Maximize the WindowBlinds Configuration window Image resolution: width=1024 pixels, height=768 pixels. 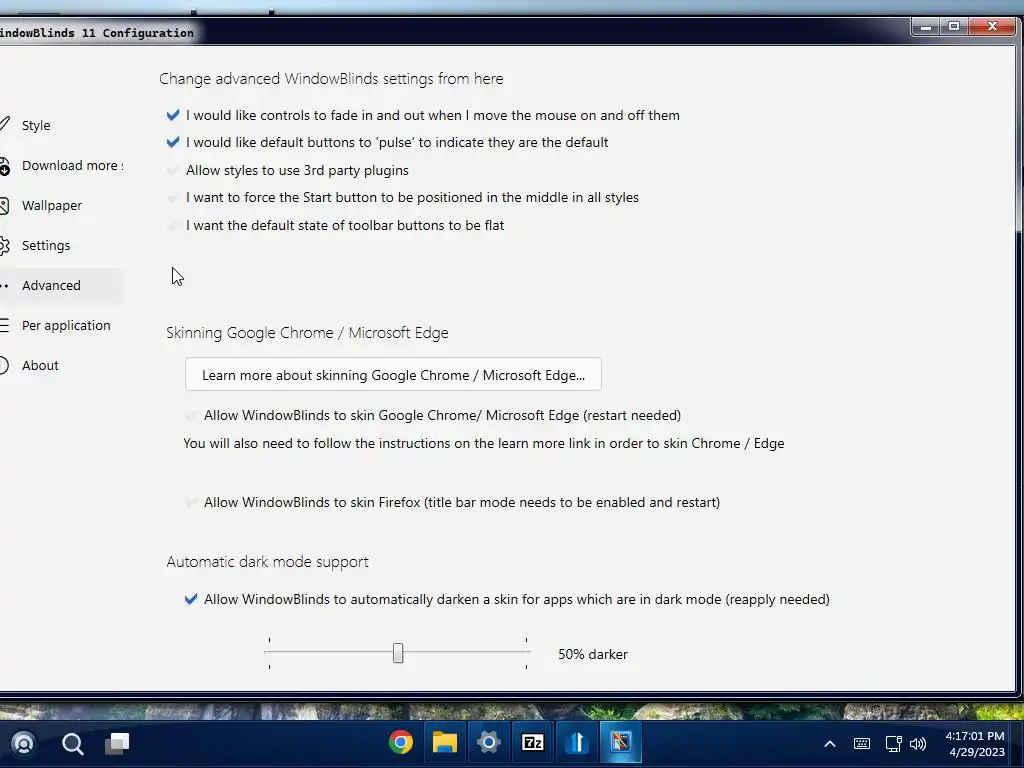pos(954,27)
